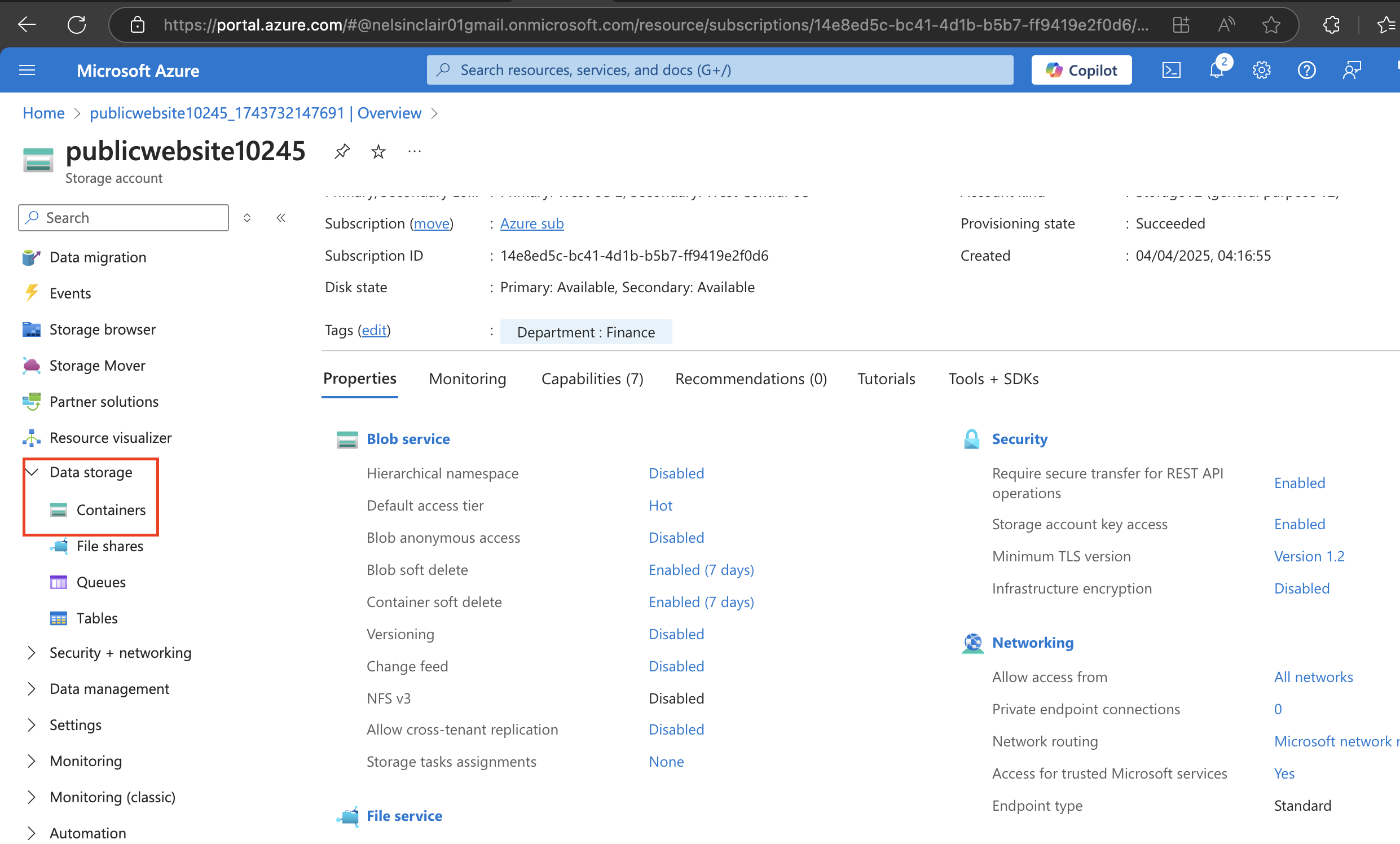Open the notifications bell
The height and width of the screenshot is (844, 1400).
pos(1216,70)
